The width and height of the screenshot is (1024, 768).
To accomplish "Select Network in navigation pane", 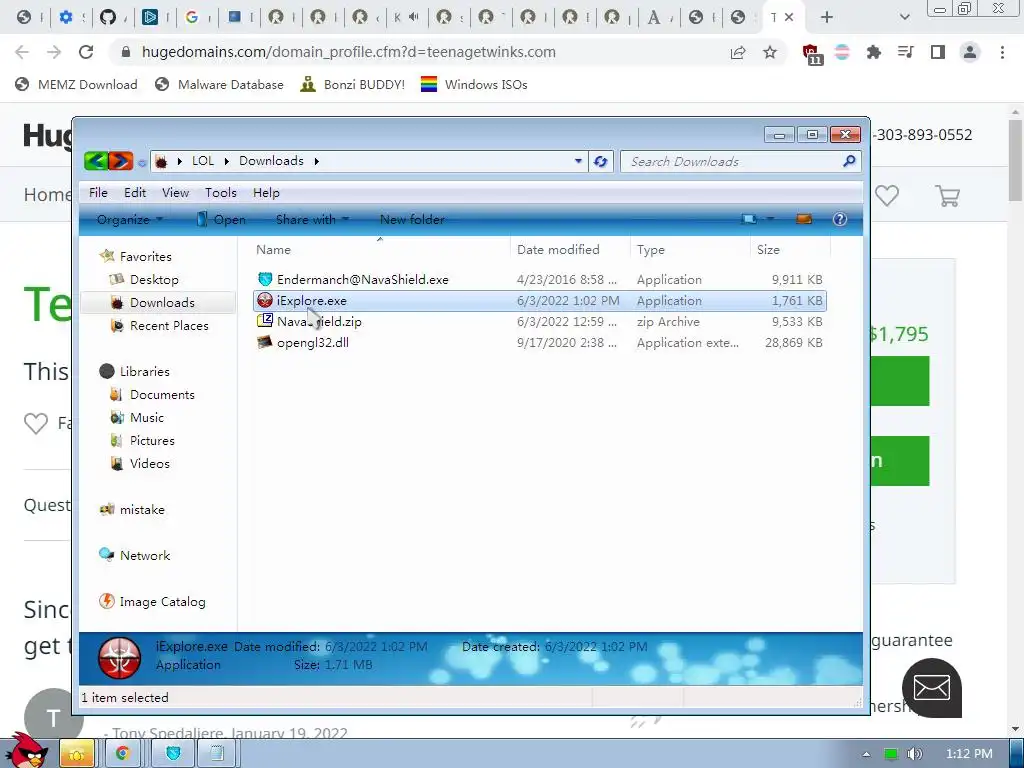I will coord(144,556).
